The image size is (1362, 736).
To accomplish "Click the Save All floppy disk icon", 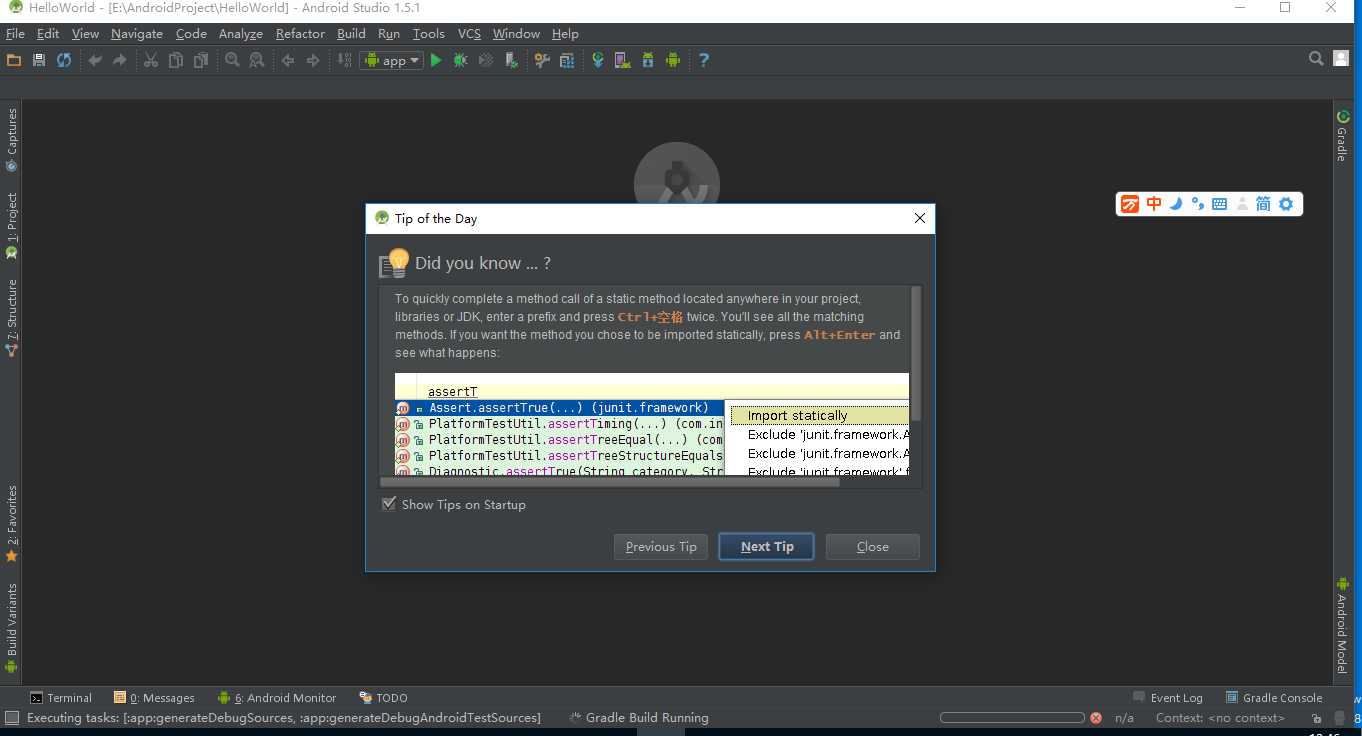I will 38,60.
